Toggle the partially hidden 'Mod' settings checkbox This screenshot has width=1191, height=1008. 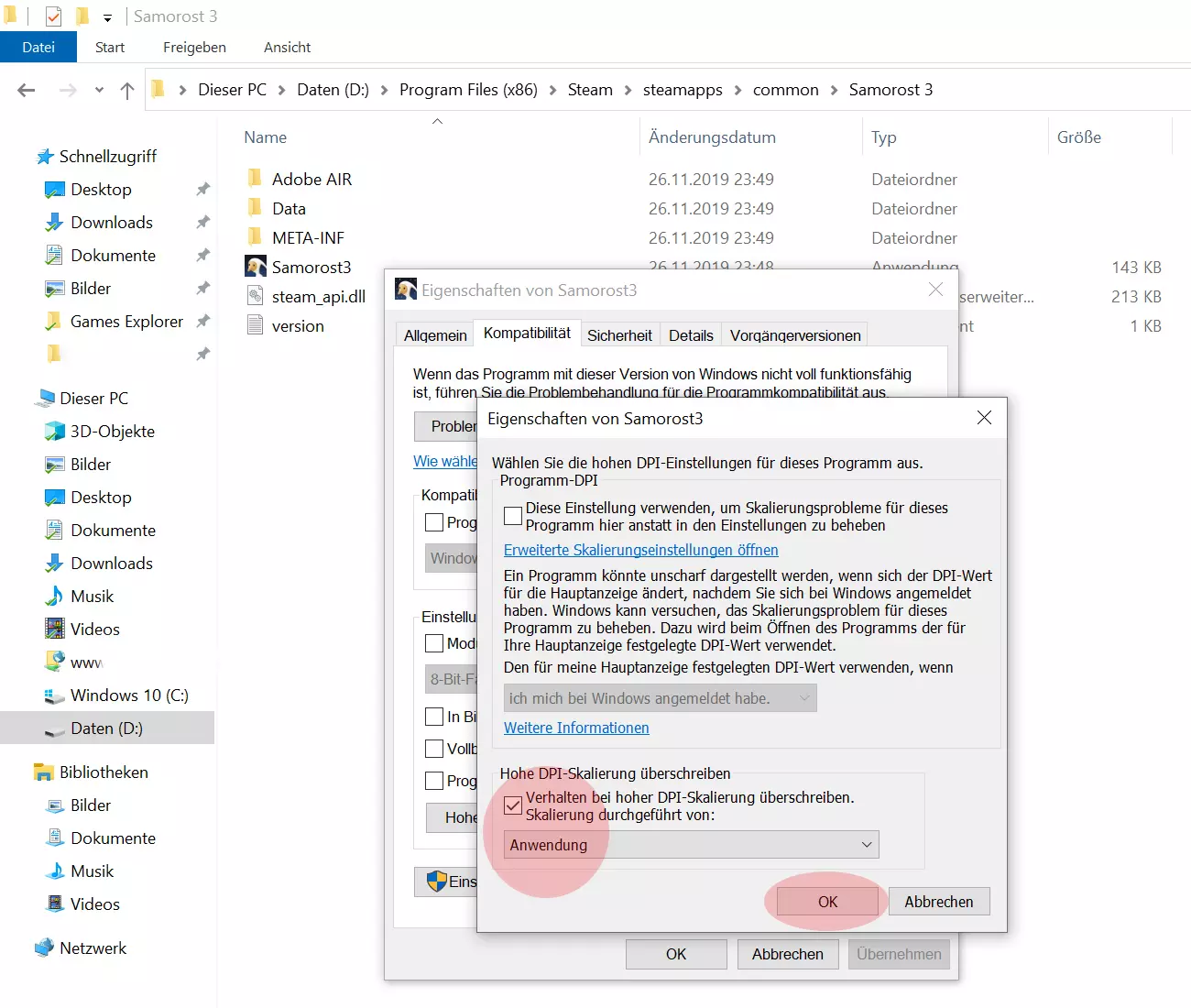tap(434, 643)
